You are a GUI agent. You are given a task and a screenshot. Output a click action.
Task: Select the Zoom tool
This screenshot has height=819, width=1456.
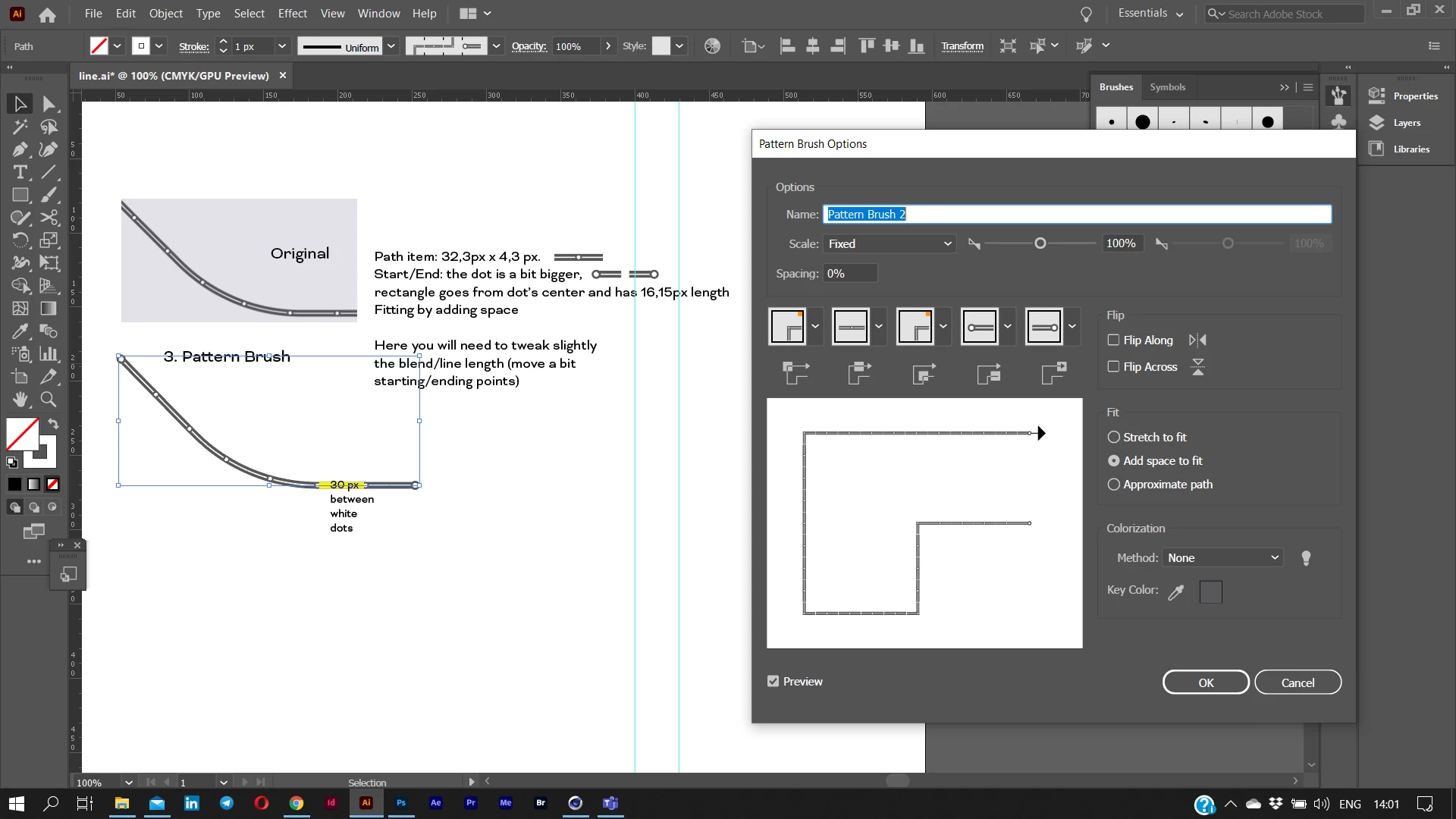pyautogui.click(x=49, y=400)
